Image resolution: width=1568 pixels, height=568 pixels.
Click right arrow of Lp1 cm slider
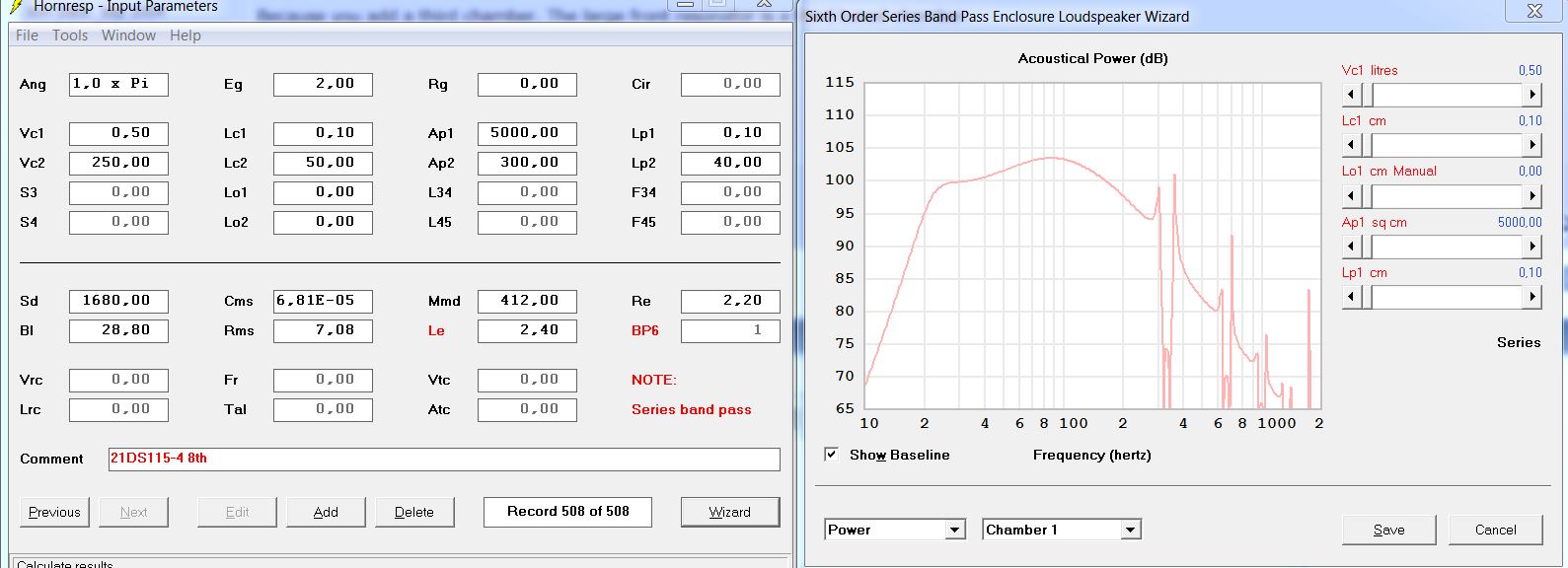pos(1531,297)
